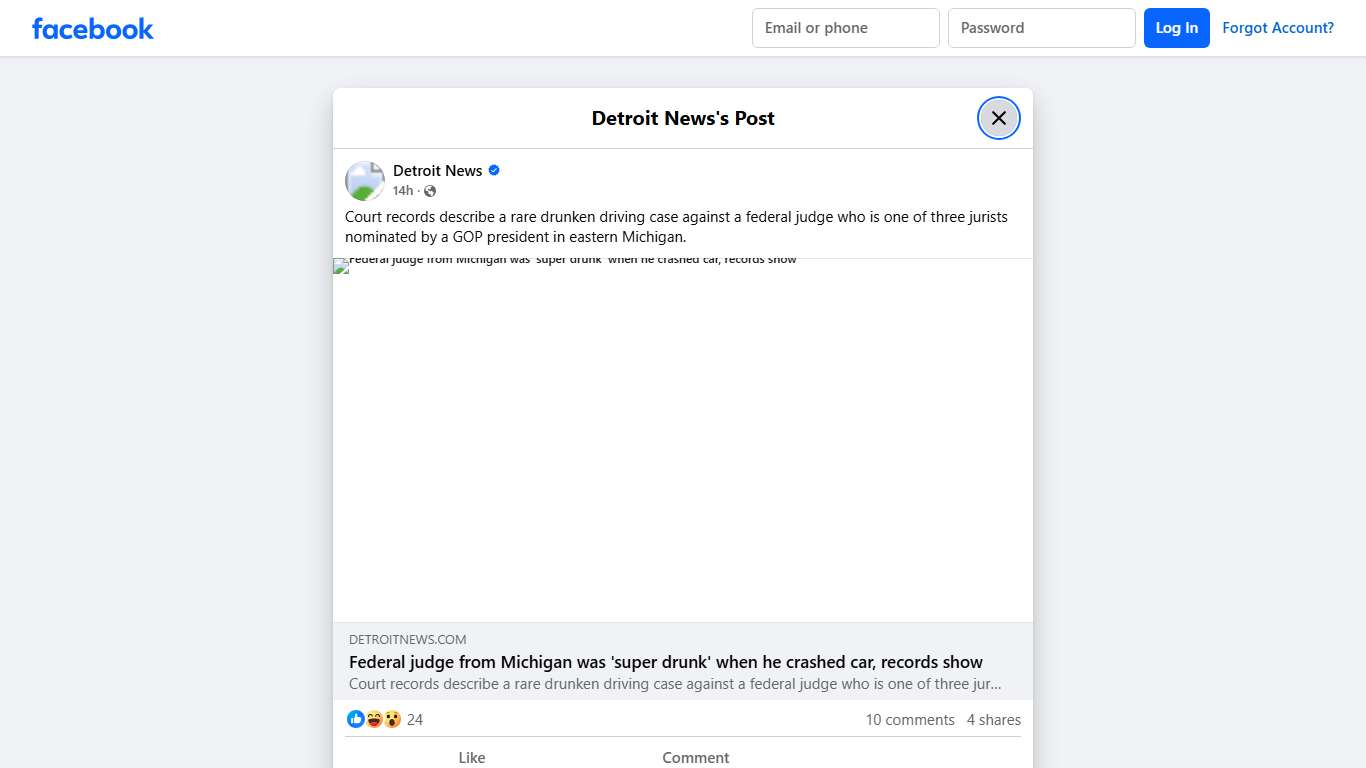Click the 14h post timestamp
1366x768 pixels.
tap(402, 191)
